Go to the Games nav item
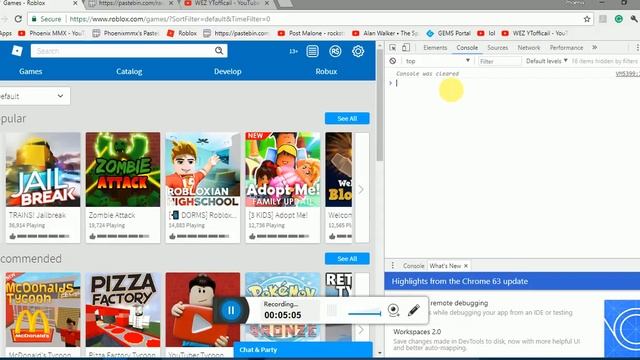Screen dimensions: 640x360 31,71
